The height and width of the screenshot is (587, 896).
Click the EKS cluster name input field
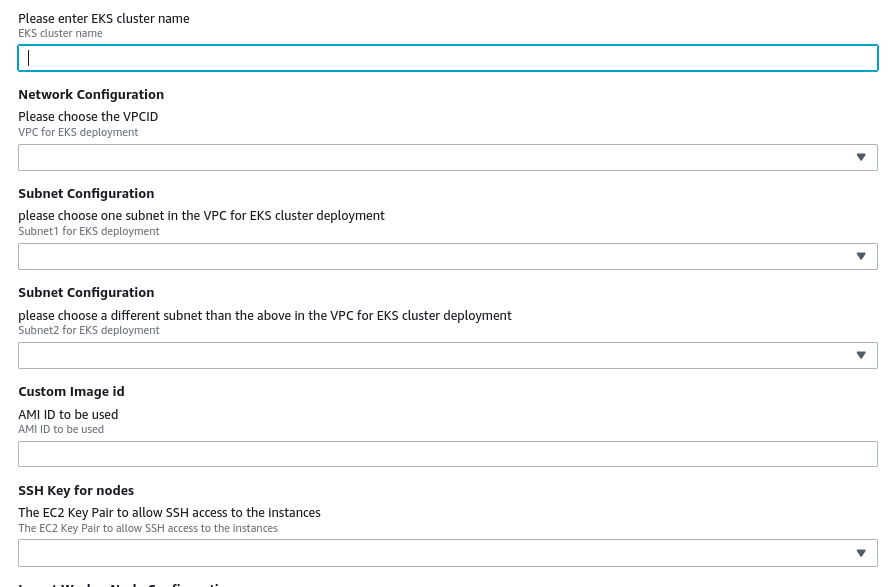pos(447,58)
